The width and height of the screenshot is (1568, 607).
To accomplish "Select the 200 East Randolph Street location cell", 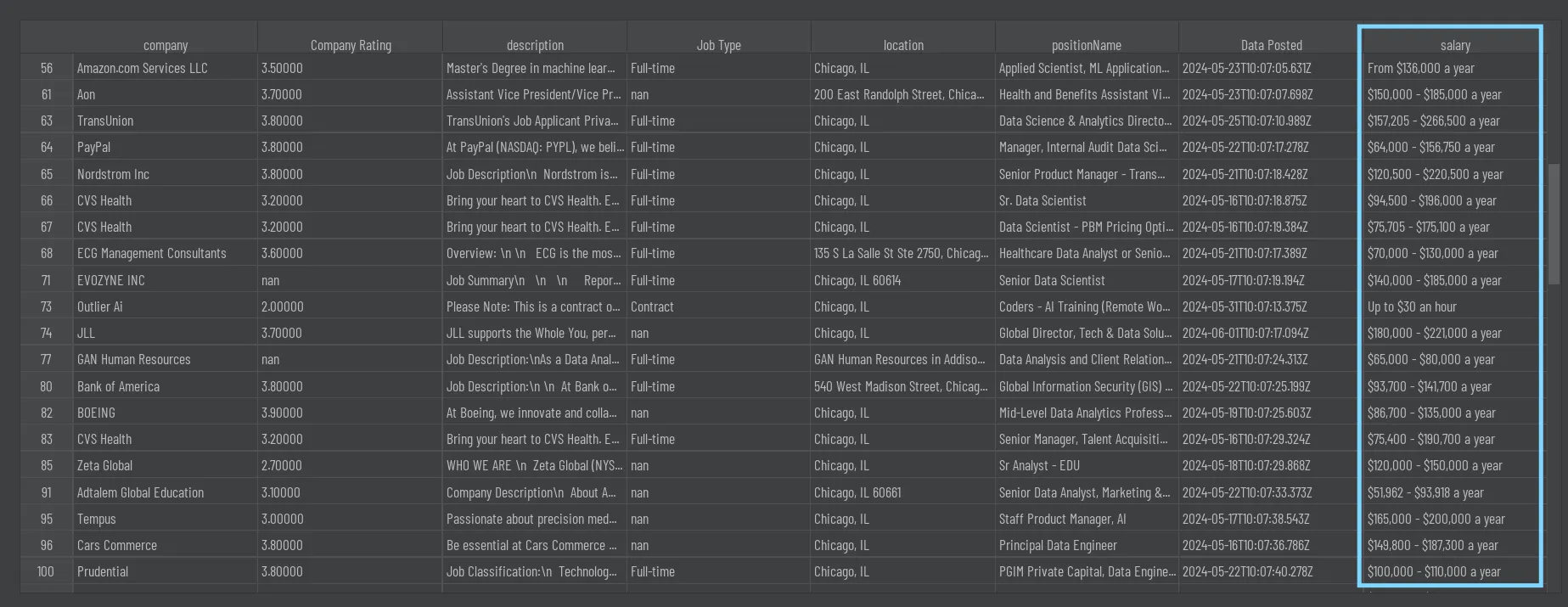I will coord(902,94).
